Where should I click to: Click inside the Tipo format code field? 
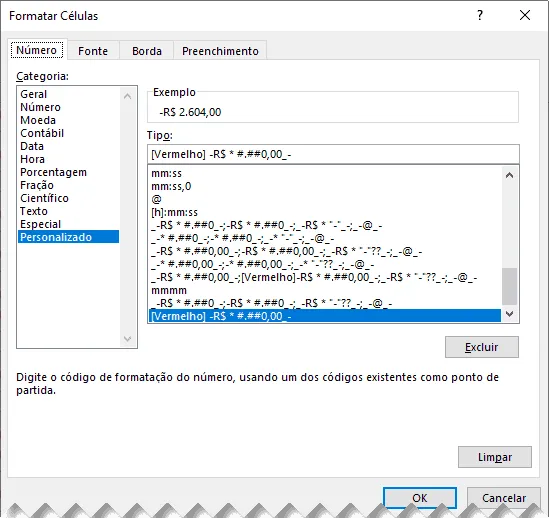coord(333,154)
